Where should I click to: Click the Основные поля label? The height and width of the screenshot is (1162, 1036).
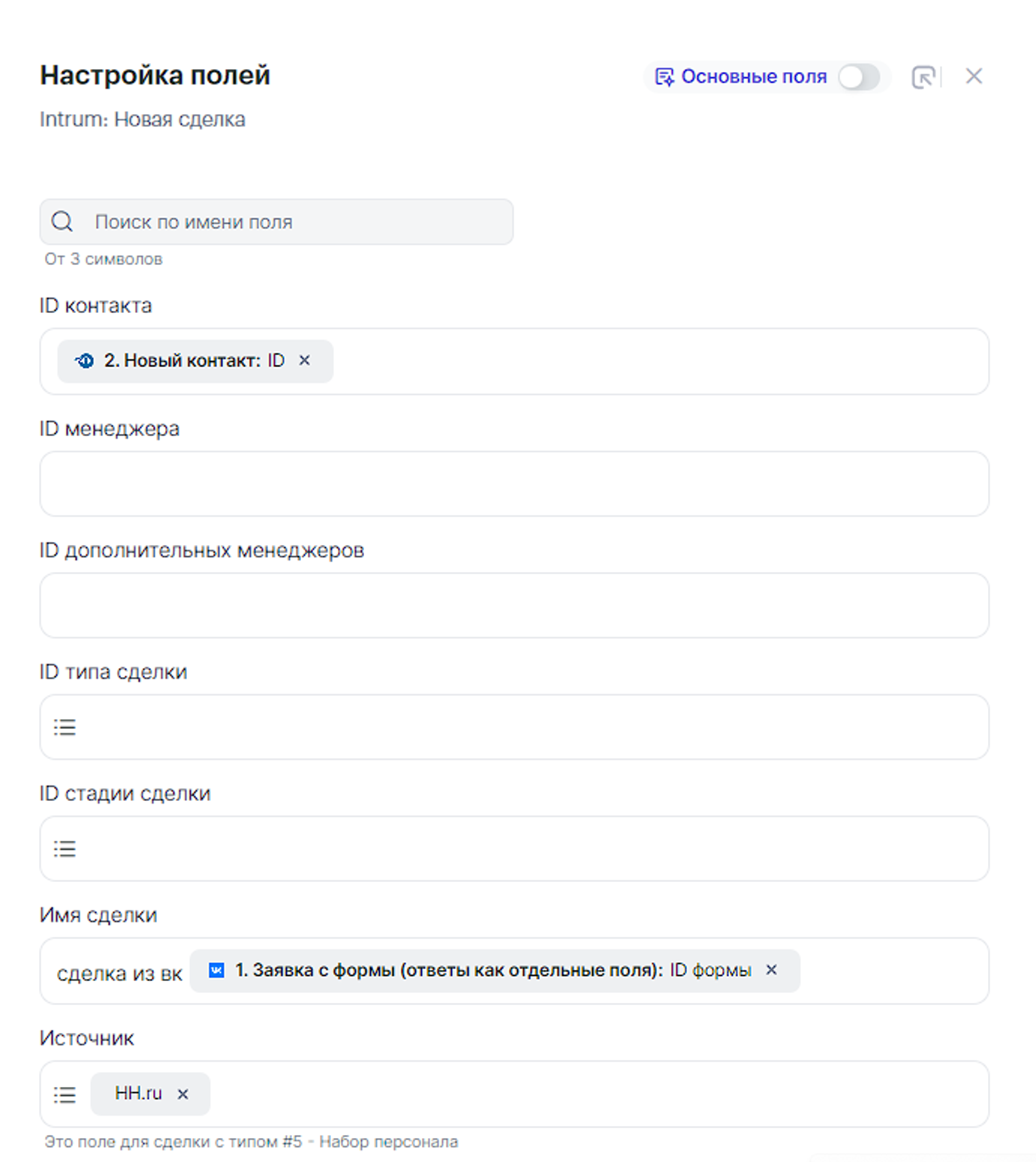(754, 77)
